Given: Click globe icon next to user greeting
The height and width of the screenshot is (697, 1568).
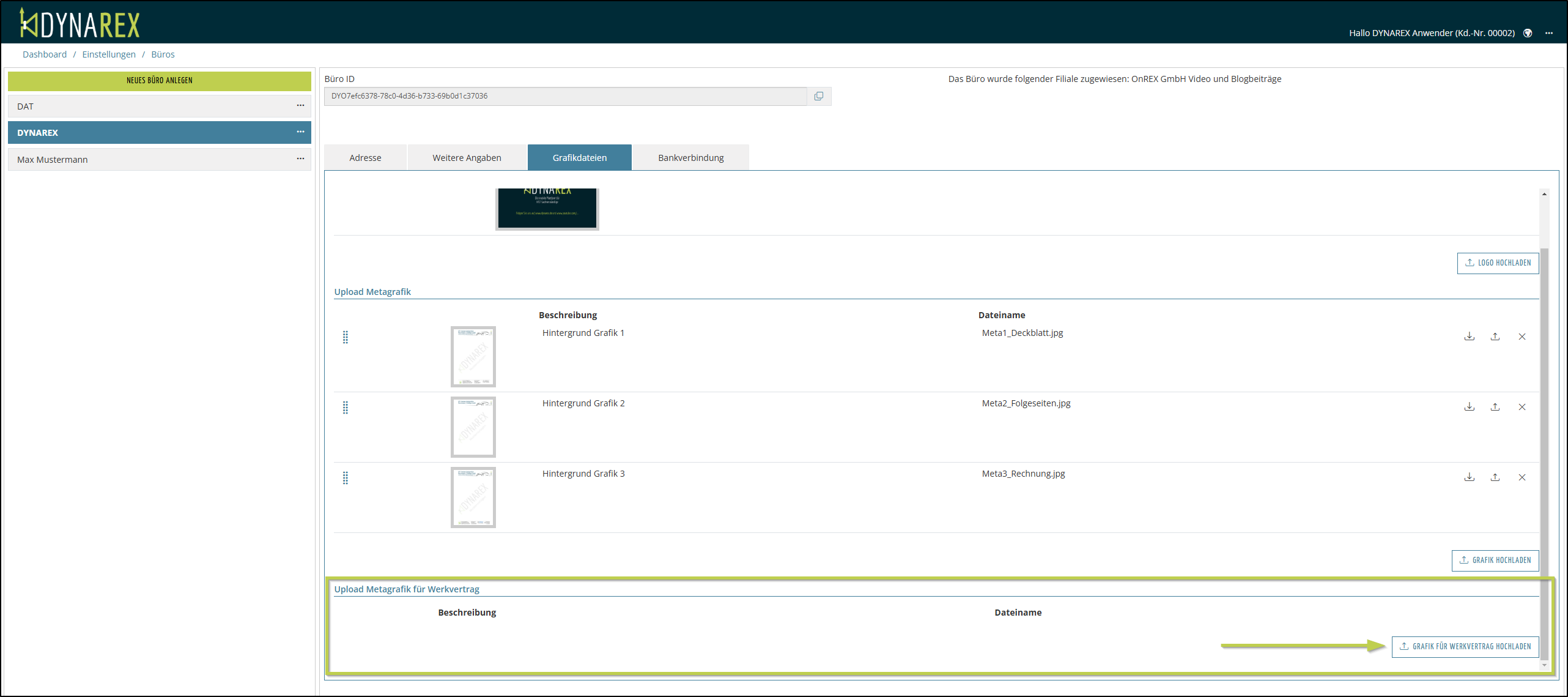Looking at the screenshot, I should (x=1527, y=33).
